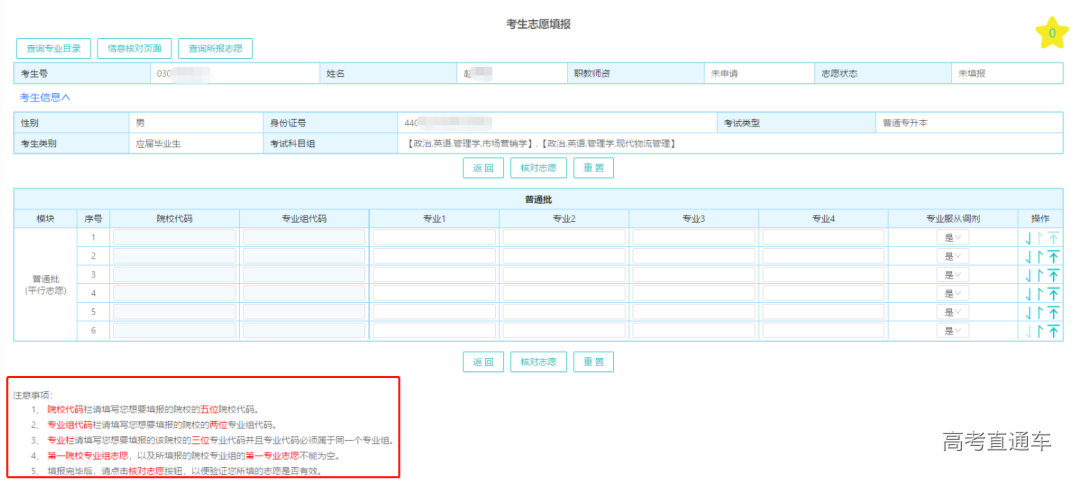Image resolution: width=1080 pixels, height=481 pixels.
Task: Switch to 信息核对页面
Action: [135, 48]
